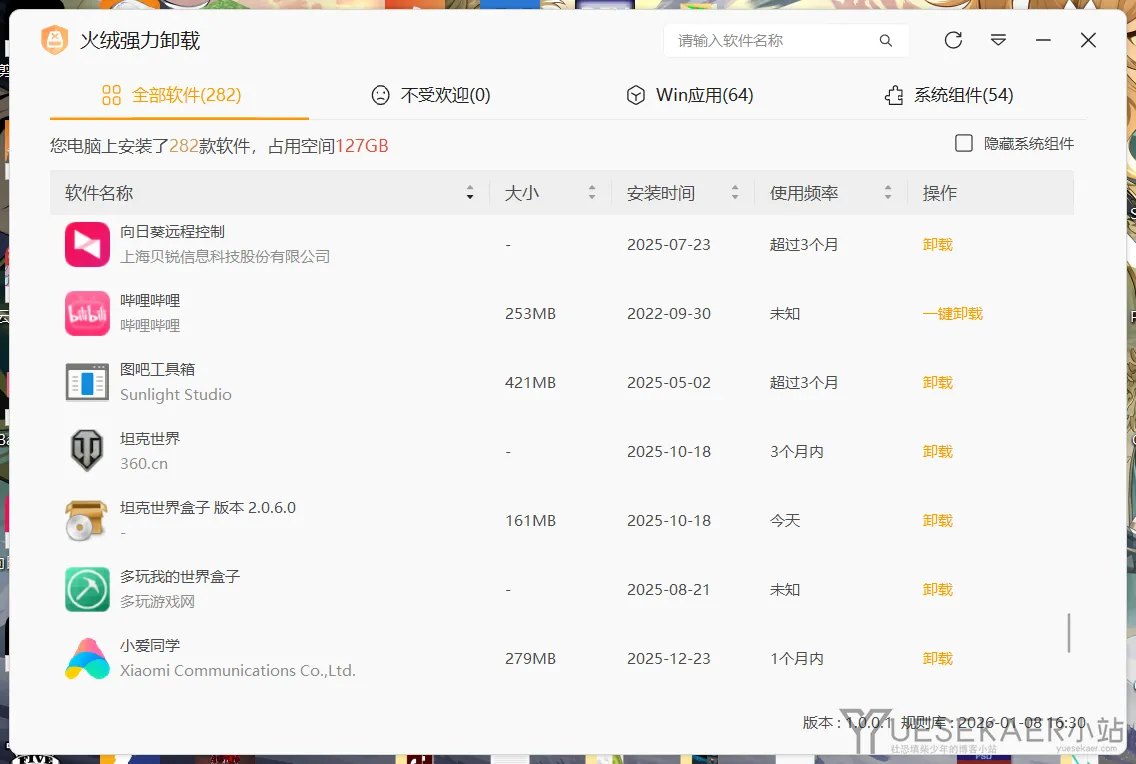
Task: Click the 向日葵远程控制 app icon
Action: click(x=87, y=245)
